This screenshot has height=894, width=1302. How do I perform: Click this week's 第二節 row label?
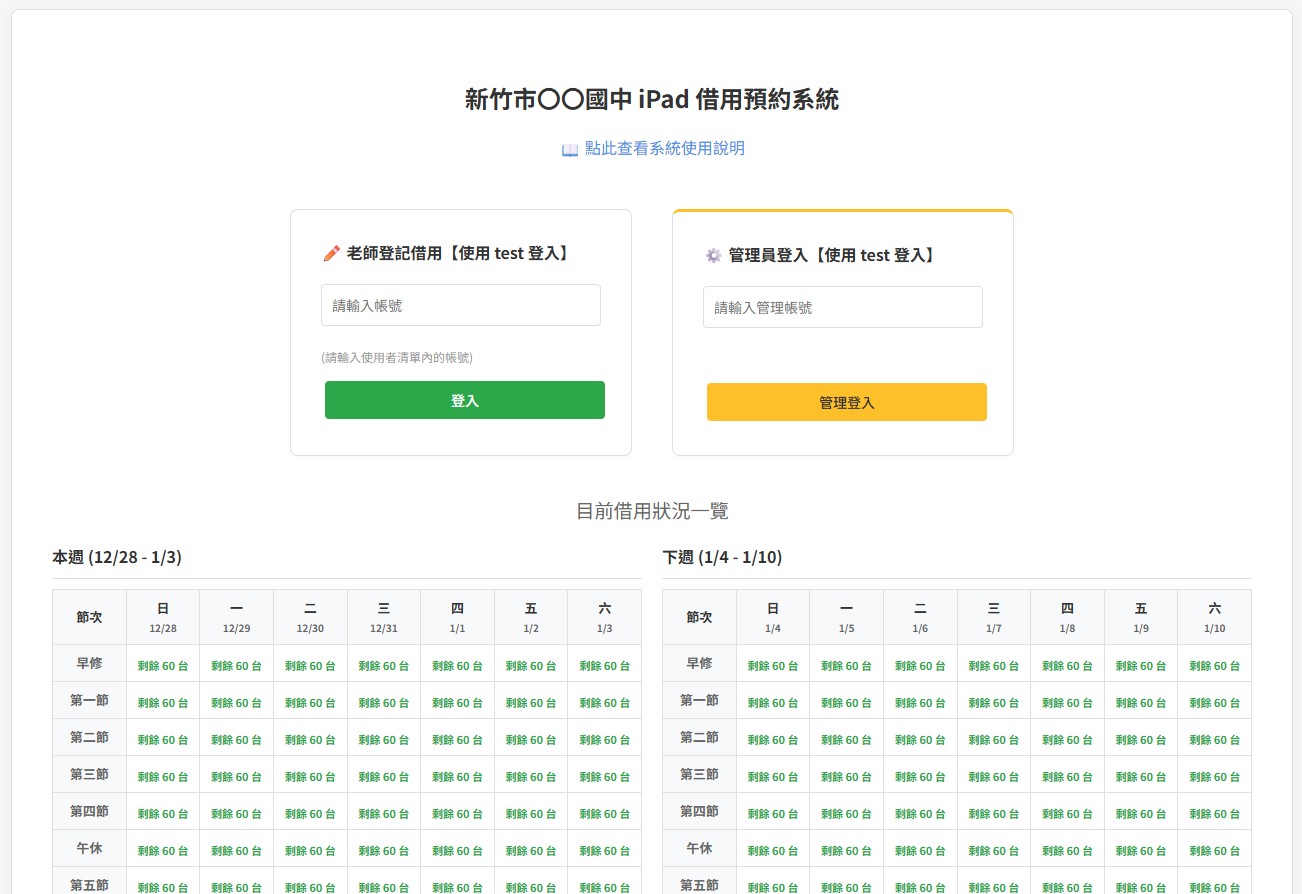tap(90, 737)
